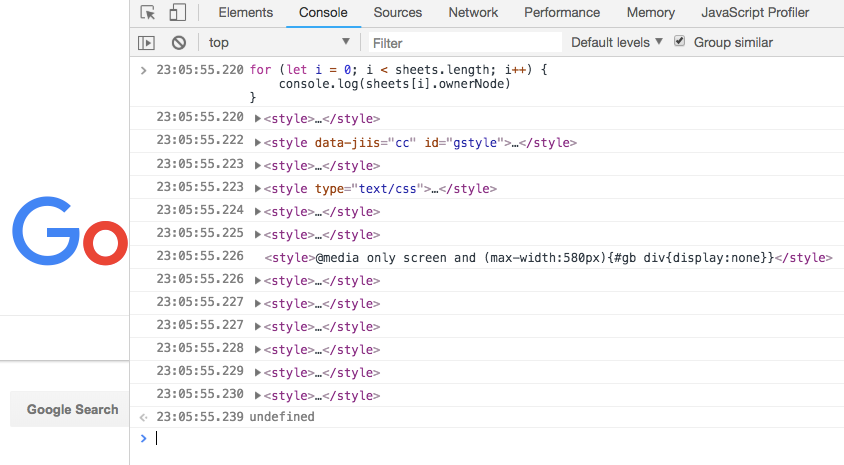The image size is (844, 465).
Task: Clear the console with the ban icon
Action: click(179, 43)
